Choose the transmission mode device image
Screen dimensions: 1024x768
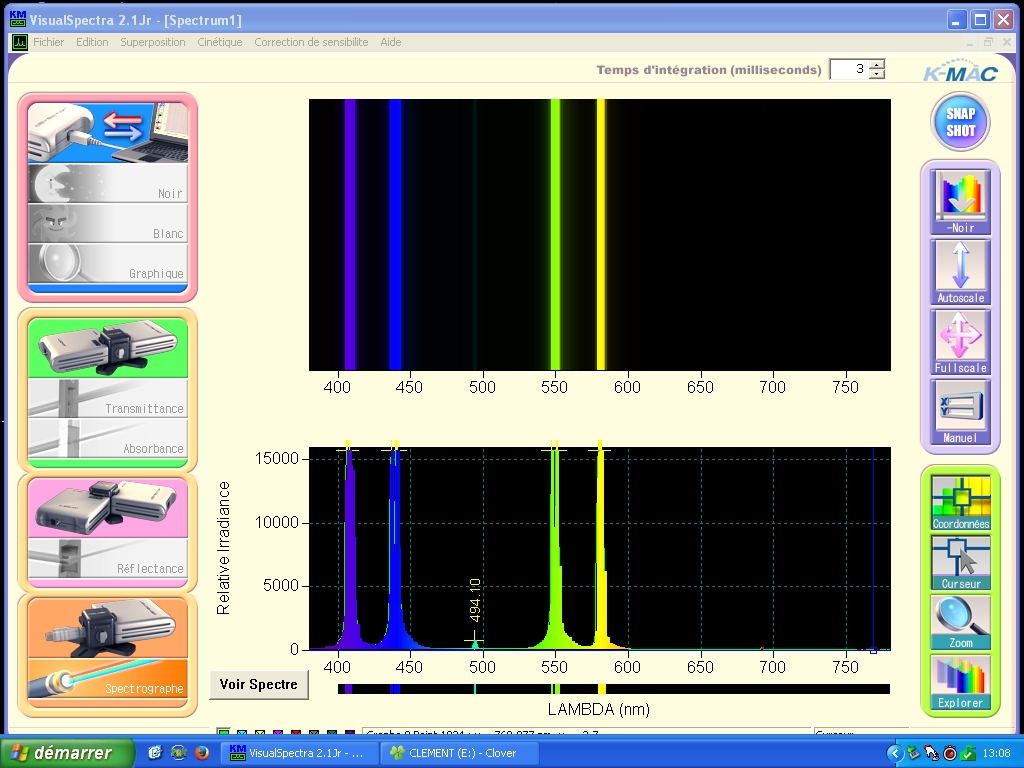[x=108, y=348]
